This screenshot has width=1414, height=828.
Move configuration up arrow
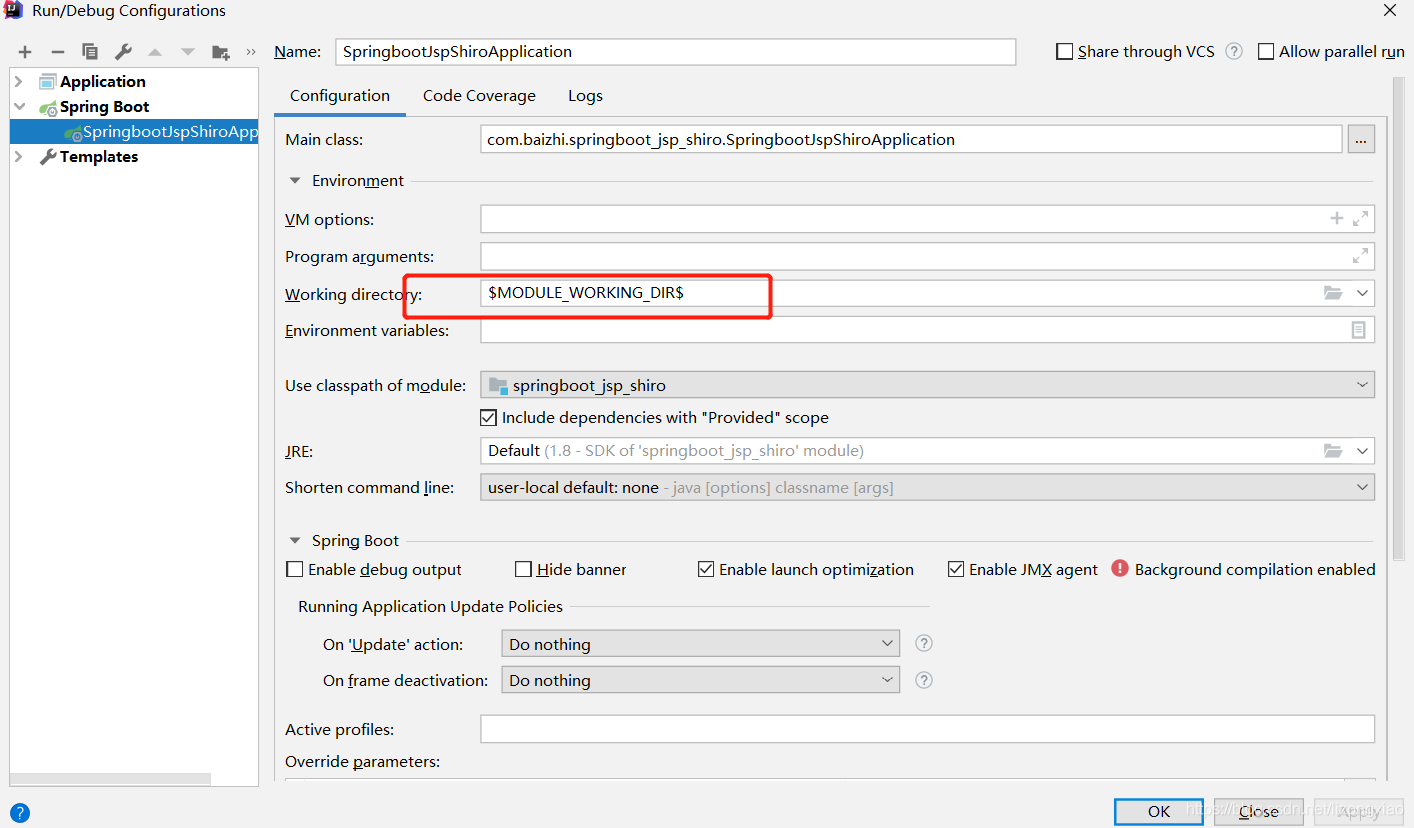(x=155, y=52)
